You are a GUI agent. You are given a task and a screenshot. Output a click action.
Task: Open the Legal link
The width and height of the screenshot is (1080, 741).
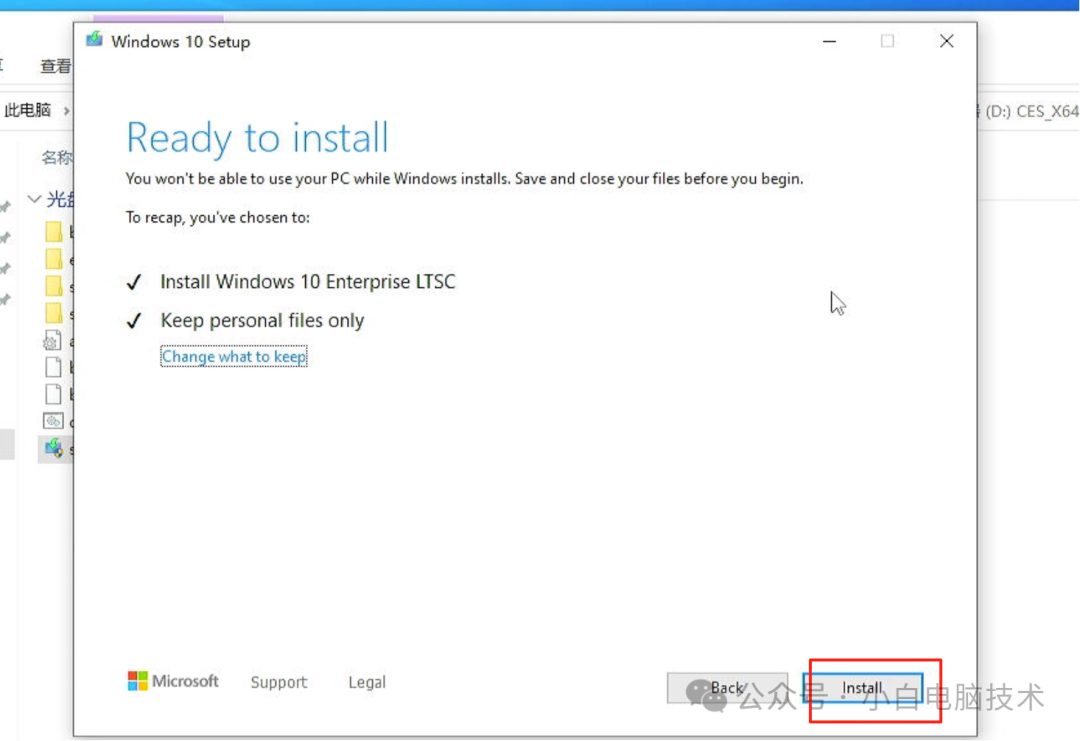[x=367, y=682]
